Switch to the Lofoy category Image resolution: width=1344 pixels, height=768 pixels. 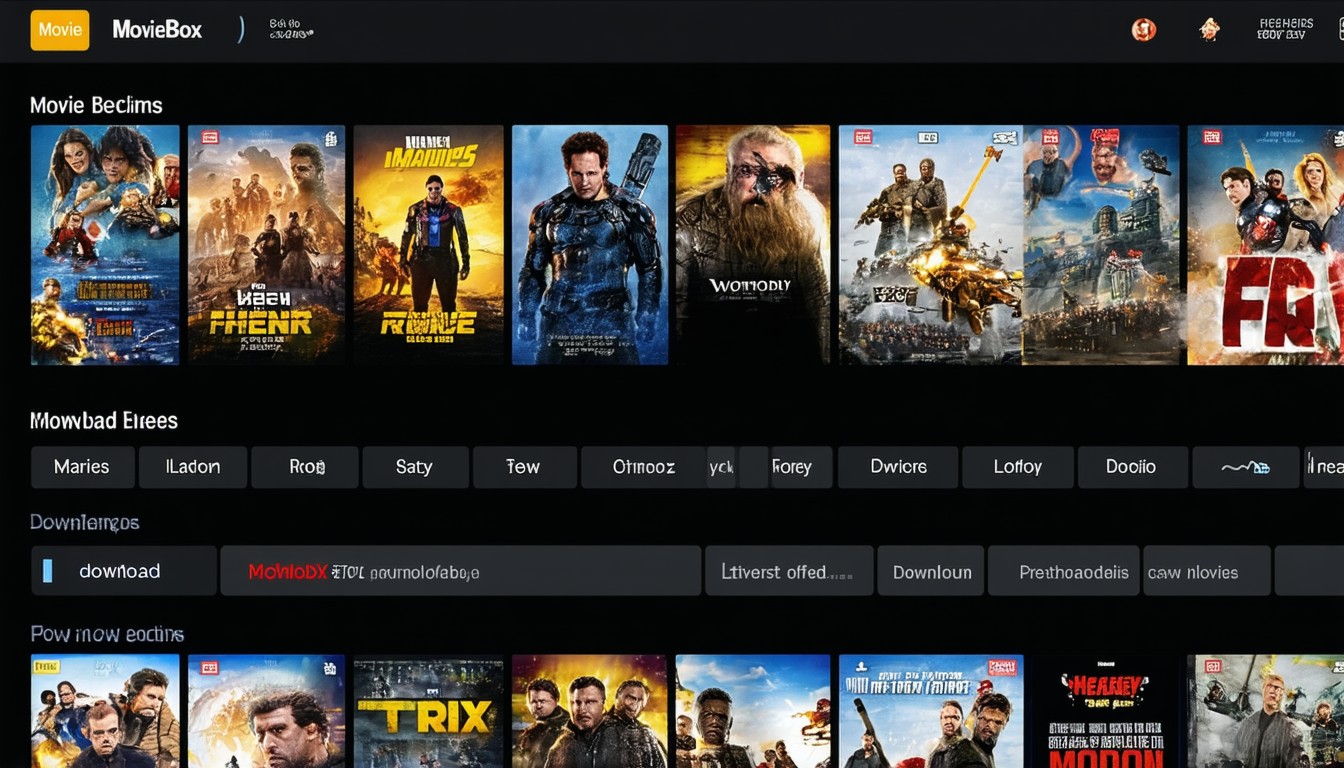(x=1017, y=467)
